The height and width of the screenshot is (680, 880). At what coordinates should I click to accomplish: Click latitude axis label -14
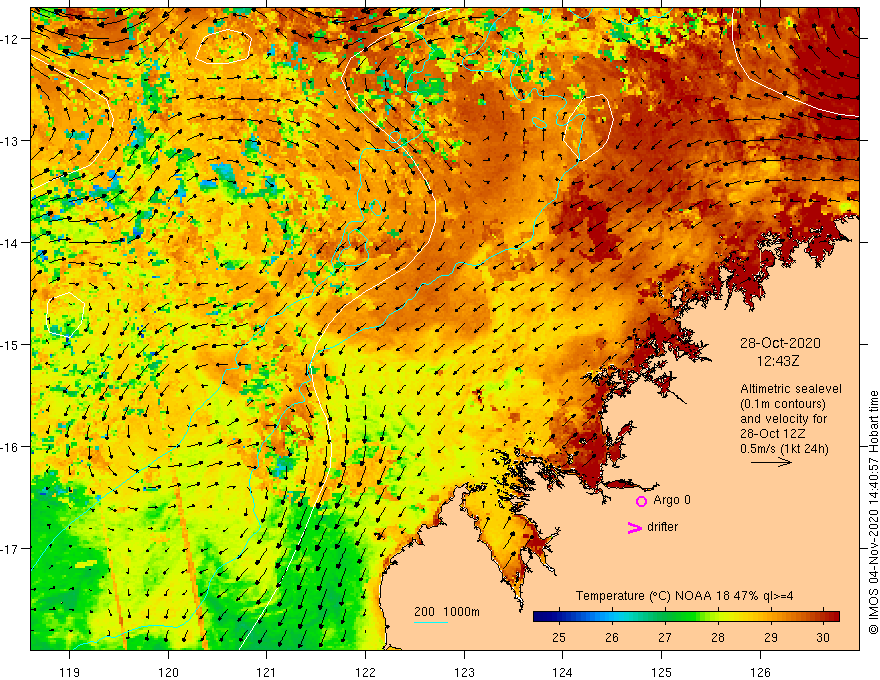pos(12,243)
